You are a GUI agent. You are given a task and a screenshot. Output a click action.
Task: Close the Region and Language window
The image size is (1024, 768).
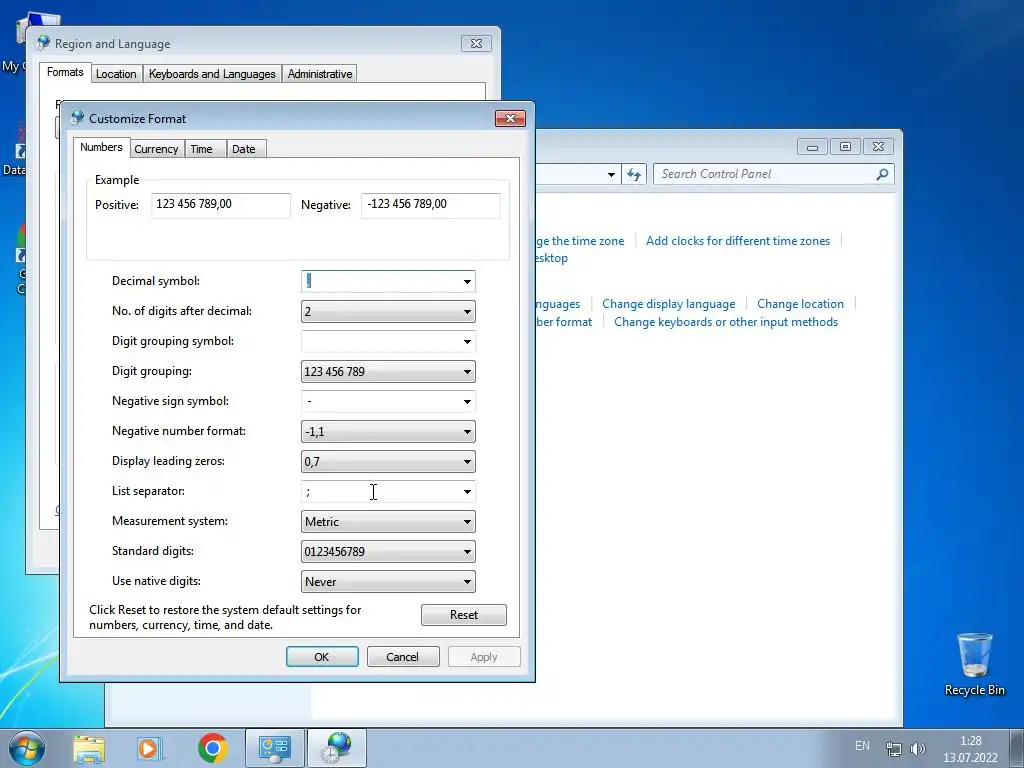(476, 44)
